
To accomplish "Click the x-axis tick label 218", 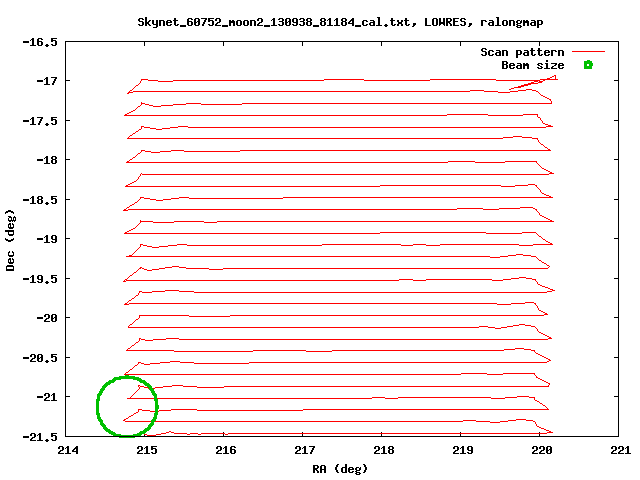I will 384,450.
